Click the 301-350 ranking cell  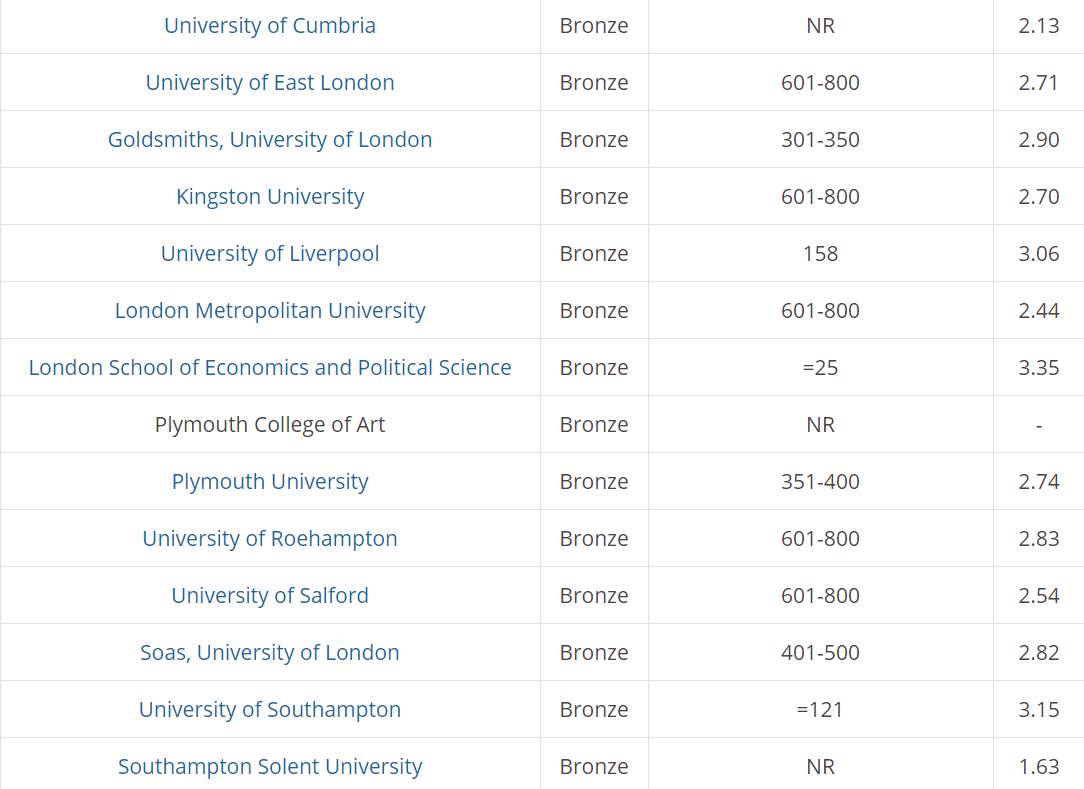click(821, 140)
